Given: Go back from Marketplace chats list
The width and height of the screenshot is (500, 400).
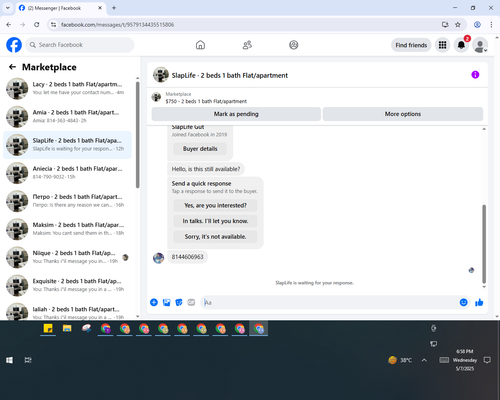Looking at the screenshot, I should pyautogui.click(x=12, y=67).
